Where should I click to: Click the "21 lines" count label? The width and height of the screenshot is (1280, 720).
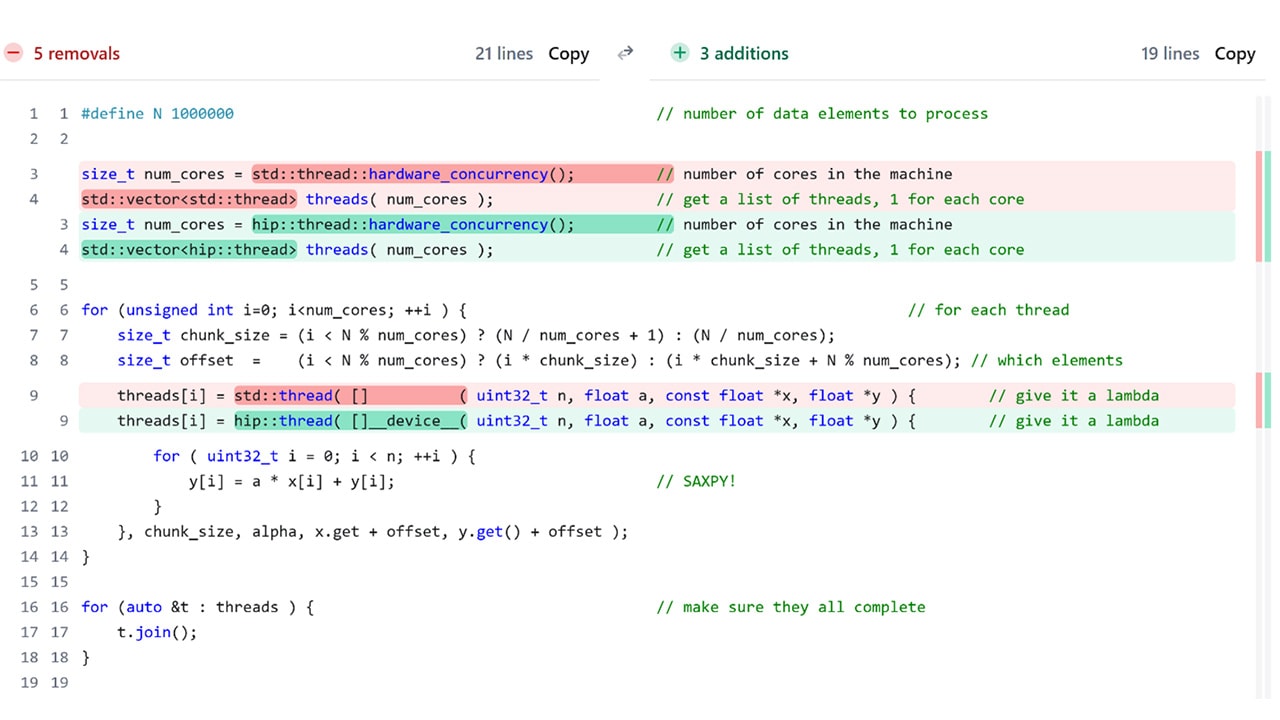tap(504, 54)
